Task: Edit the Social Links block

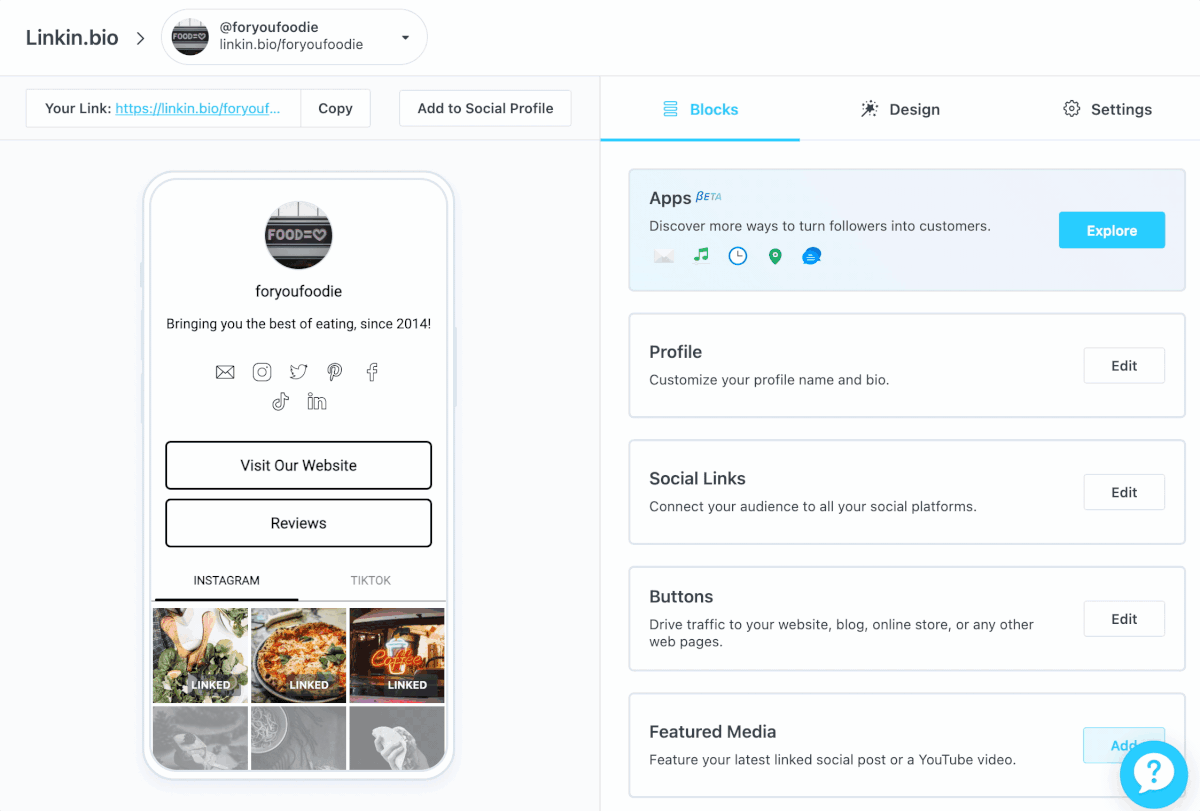Action: (x=1124, y=492)
